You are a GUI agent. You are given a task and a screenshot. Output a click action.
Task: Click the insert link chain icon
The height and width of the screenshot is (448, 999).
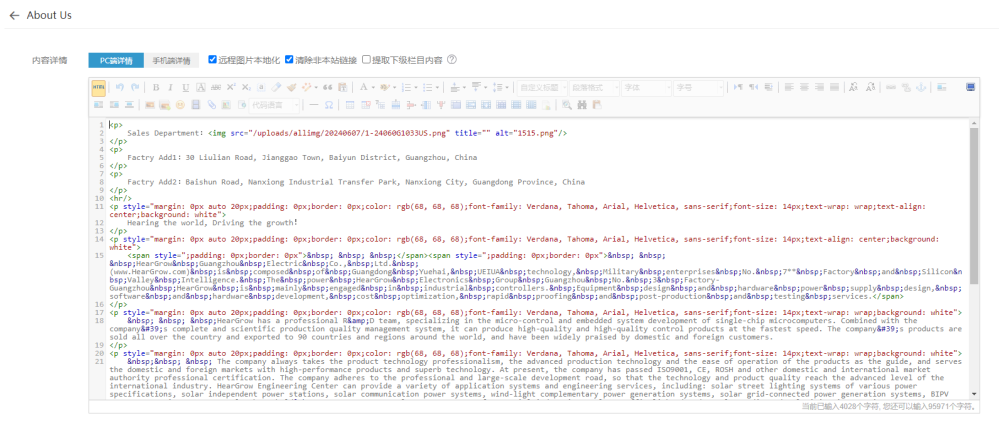coord(891,87)
